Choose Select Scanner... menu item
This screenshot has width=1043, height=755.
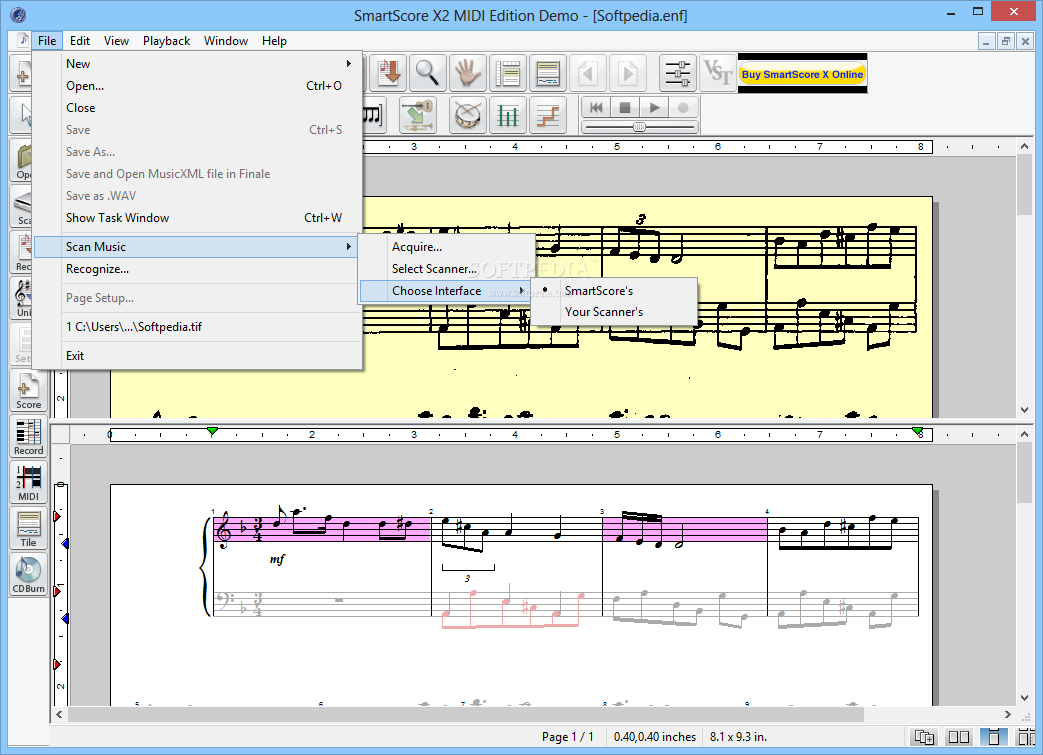445,269
